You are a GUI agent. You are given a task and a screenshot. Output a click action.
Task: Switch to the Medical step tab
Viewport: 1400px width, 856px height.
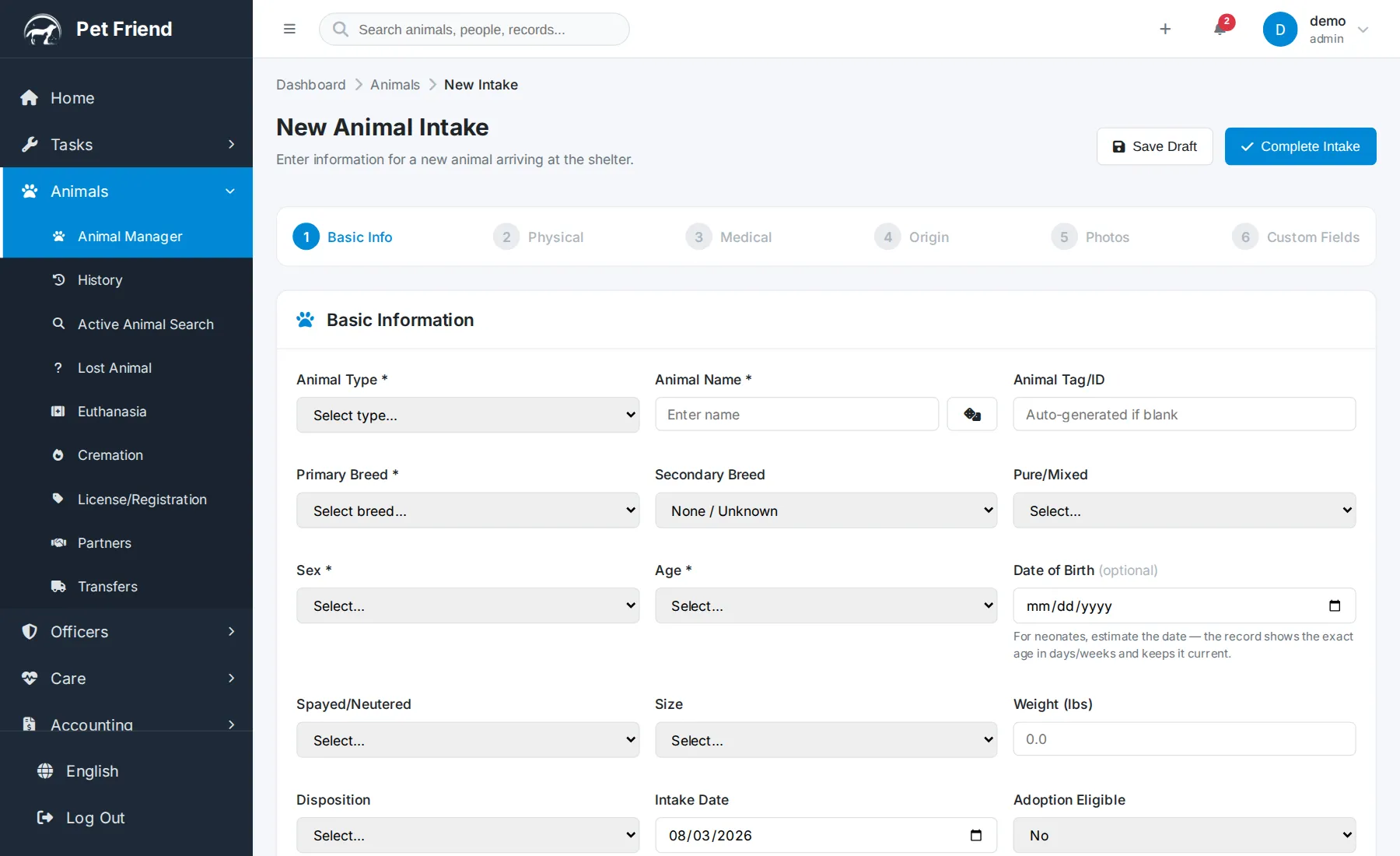[x=729, y=237]
